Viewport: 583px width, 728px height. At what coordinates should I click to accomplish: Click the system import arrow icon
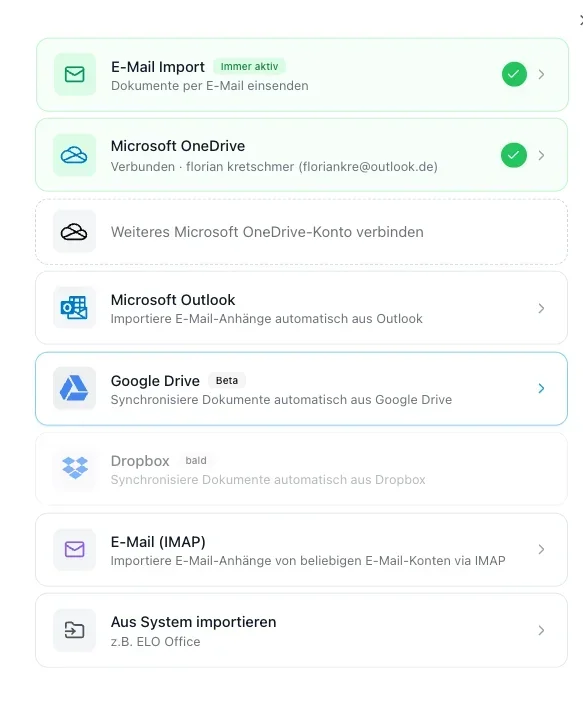click(74, 630)
